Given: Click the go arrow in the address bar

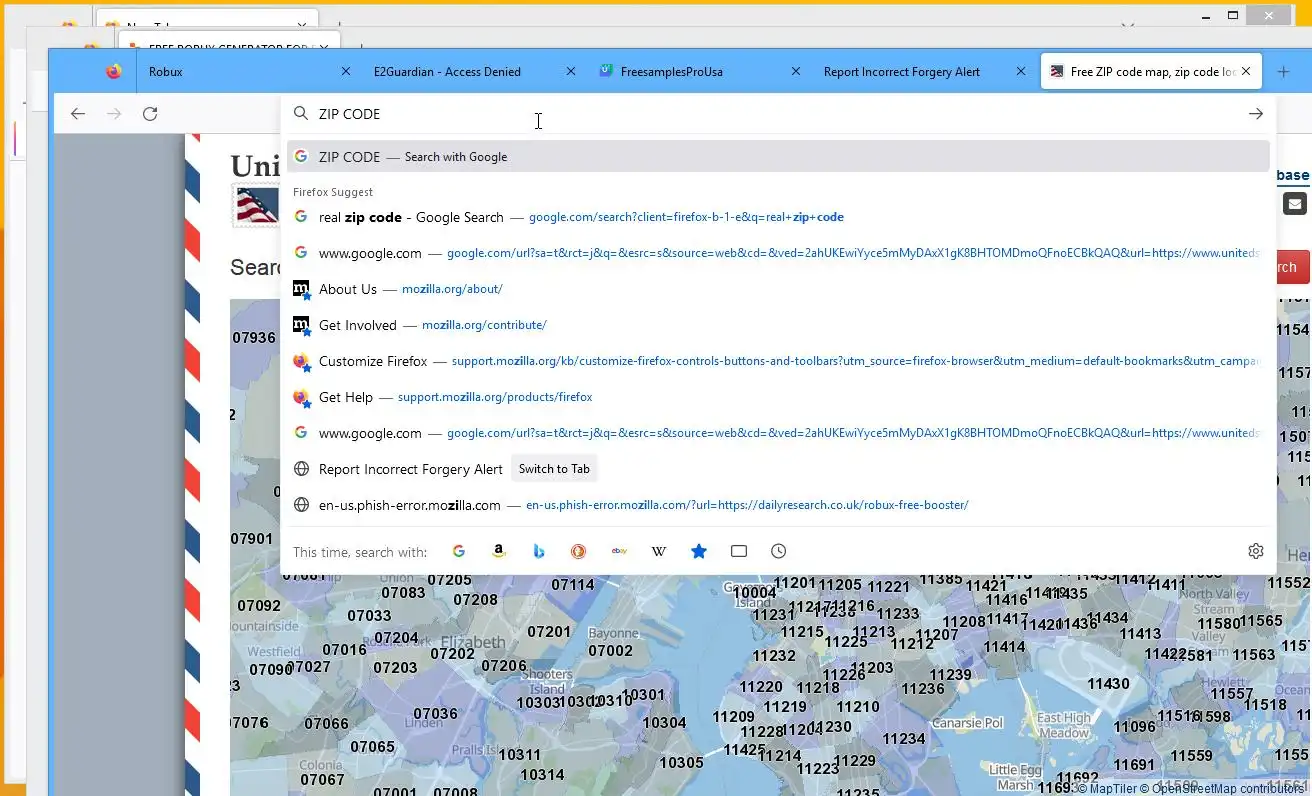Looking at the screenshot, I should click(1256, 114).
